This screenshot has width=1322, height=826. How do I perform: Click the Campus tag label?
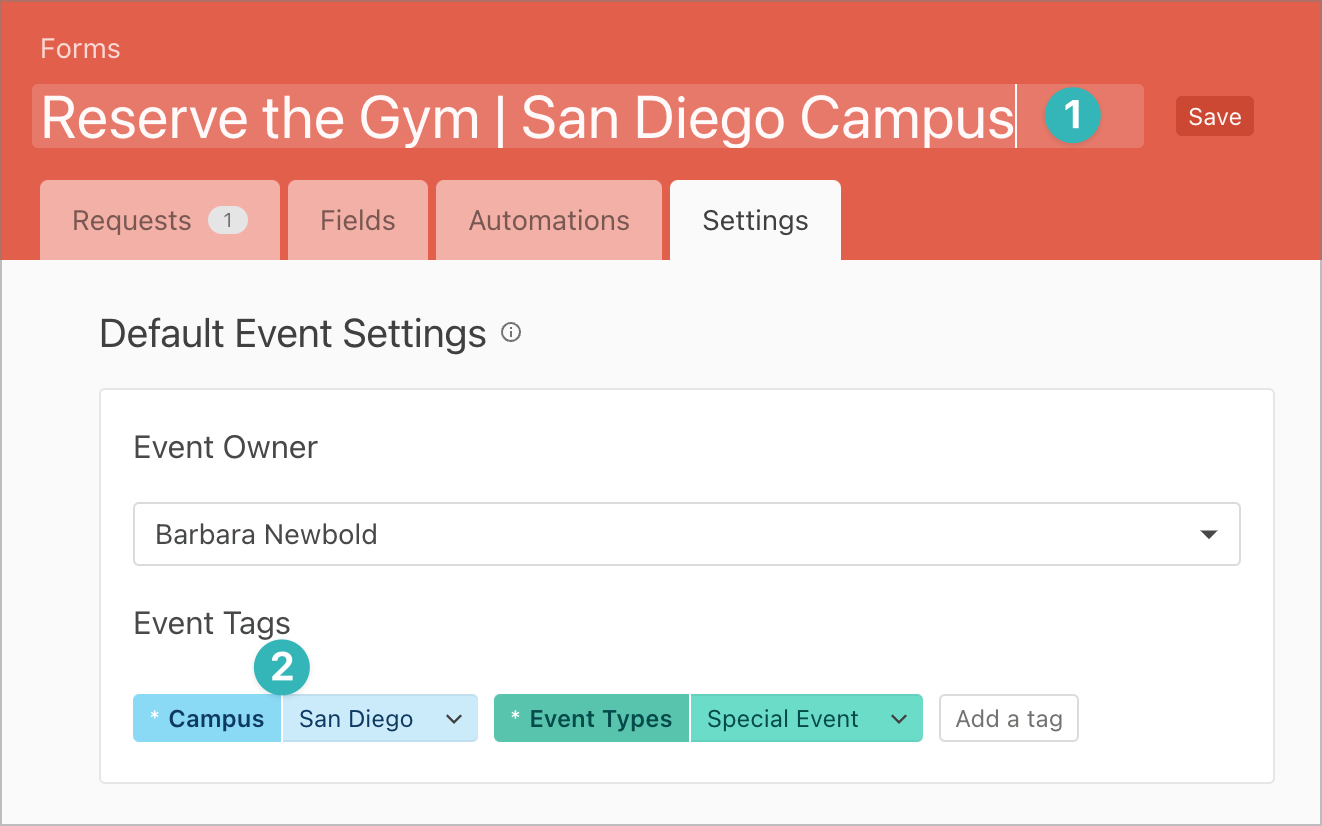(x=207, y=719)
